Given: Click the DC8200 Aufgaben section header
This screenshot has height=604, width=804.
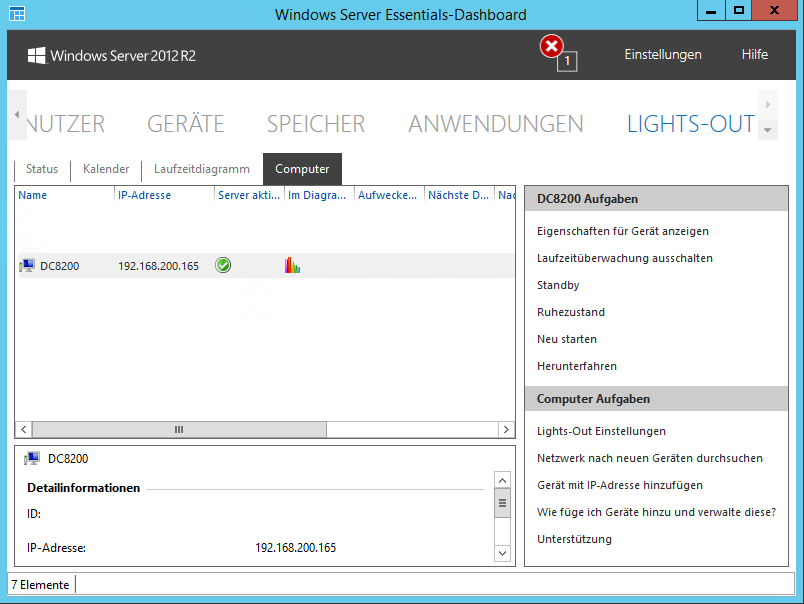Looking at the screenshot, I should [x=656, y=199].
